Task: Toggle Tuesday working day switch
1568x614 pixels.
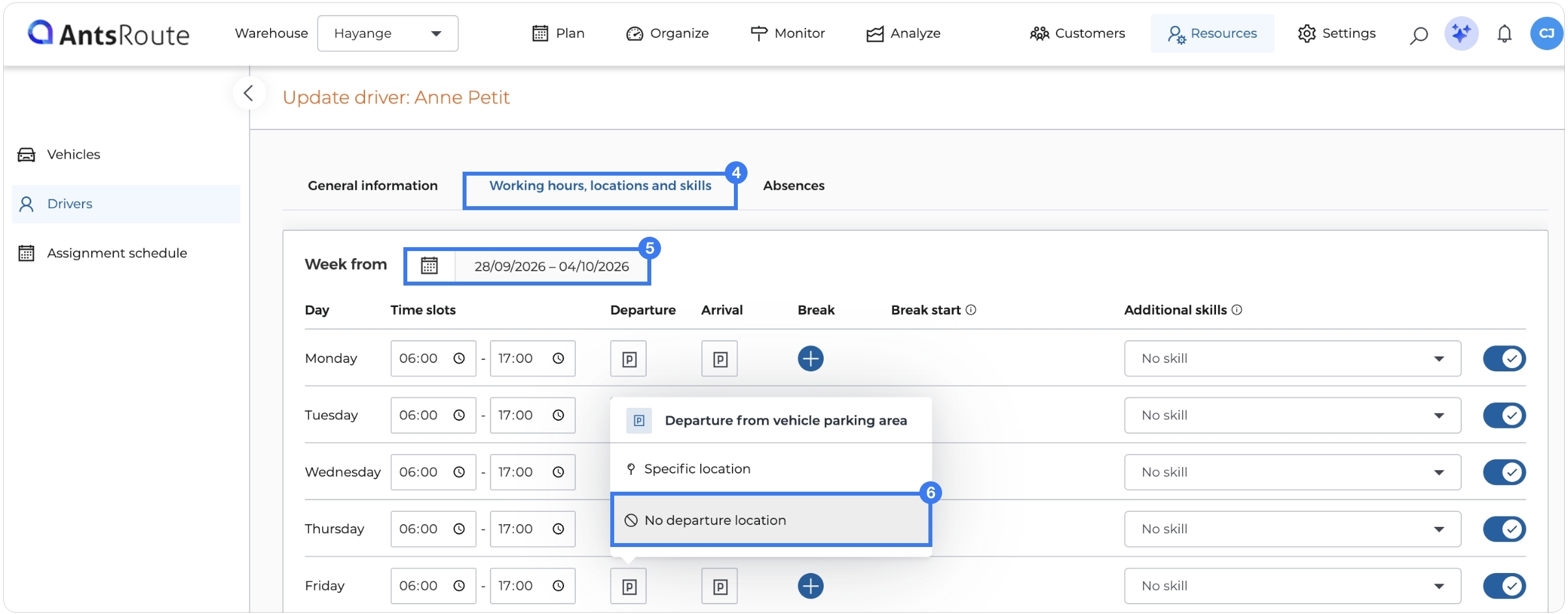Action: pyautogui.click(x=1504, y=415)
